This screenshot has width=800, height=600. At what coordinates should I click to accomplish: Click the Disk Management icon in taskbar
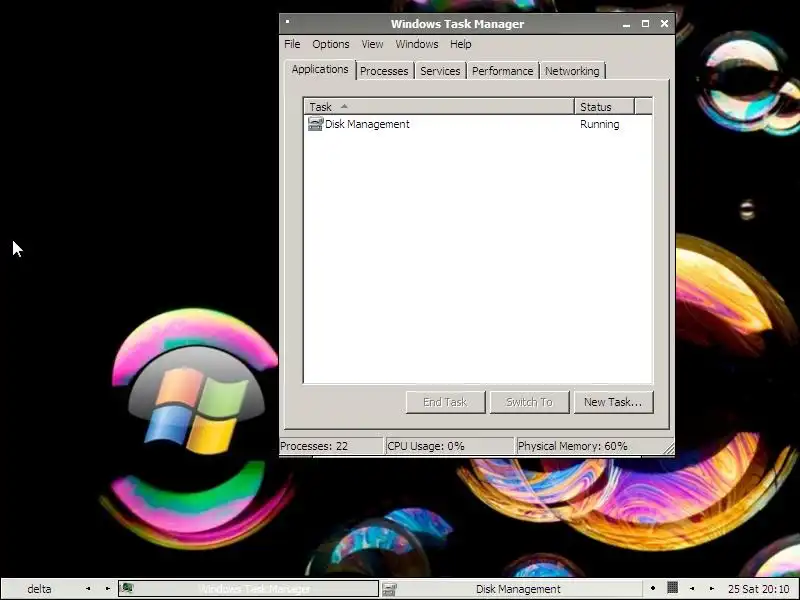click(389, 589)
